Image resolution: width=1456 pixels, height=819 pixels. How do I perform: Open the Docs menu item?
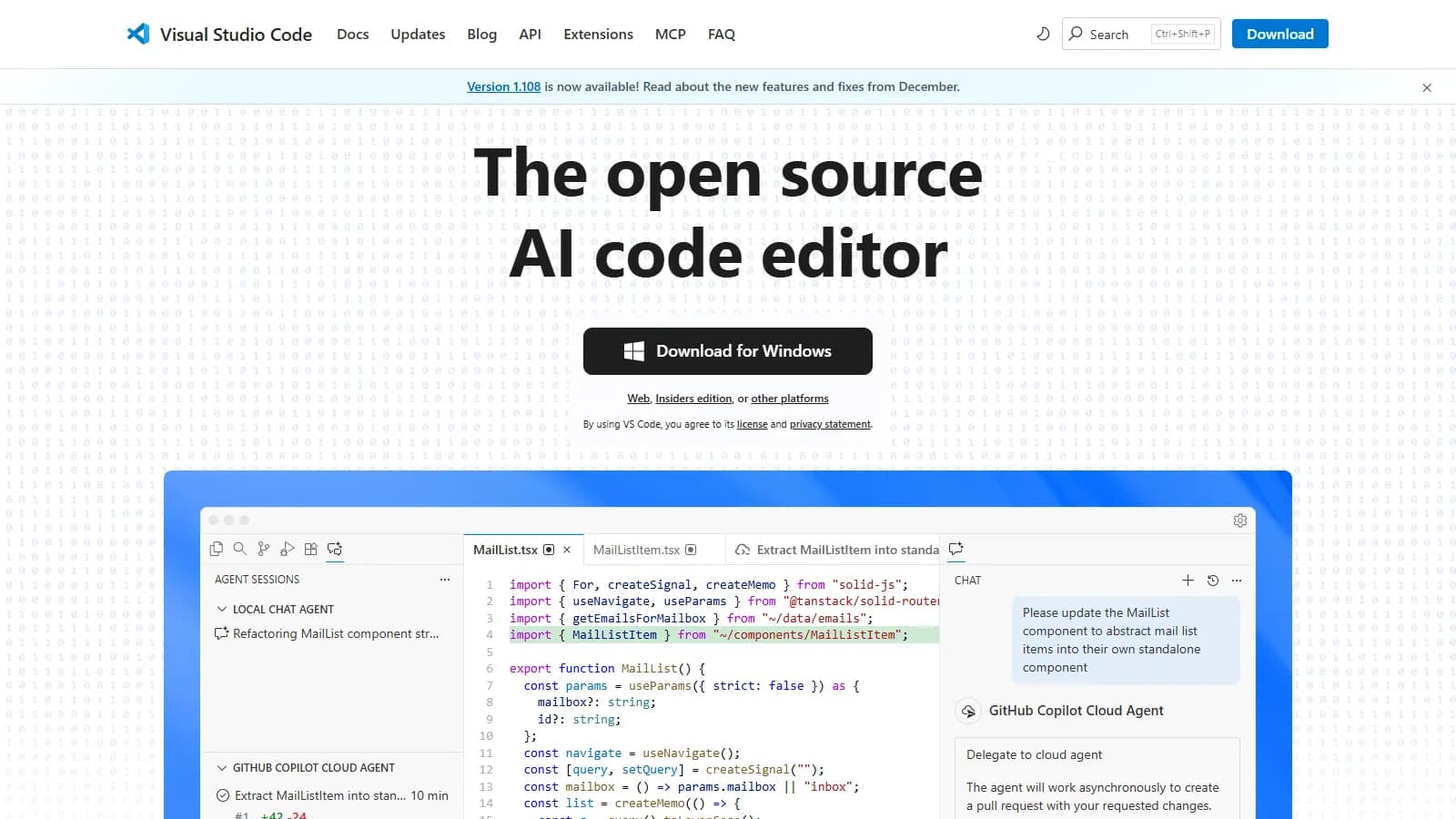click(x=352, y=34)
